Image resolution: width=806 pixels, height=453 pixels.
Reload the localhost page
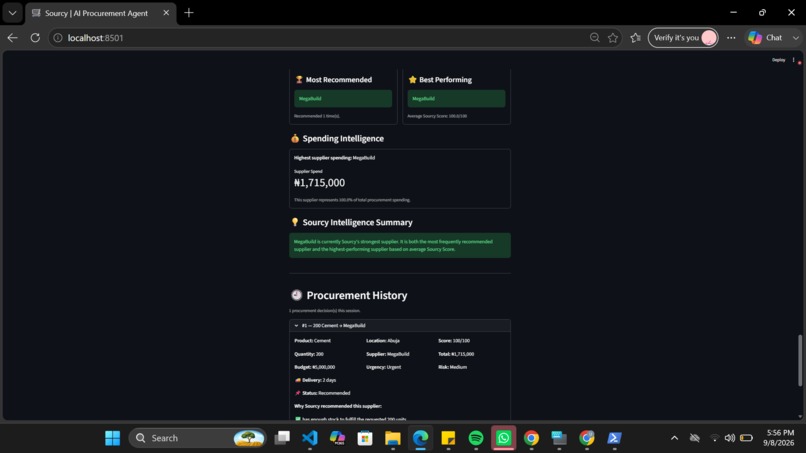[35, 38]
